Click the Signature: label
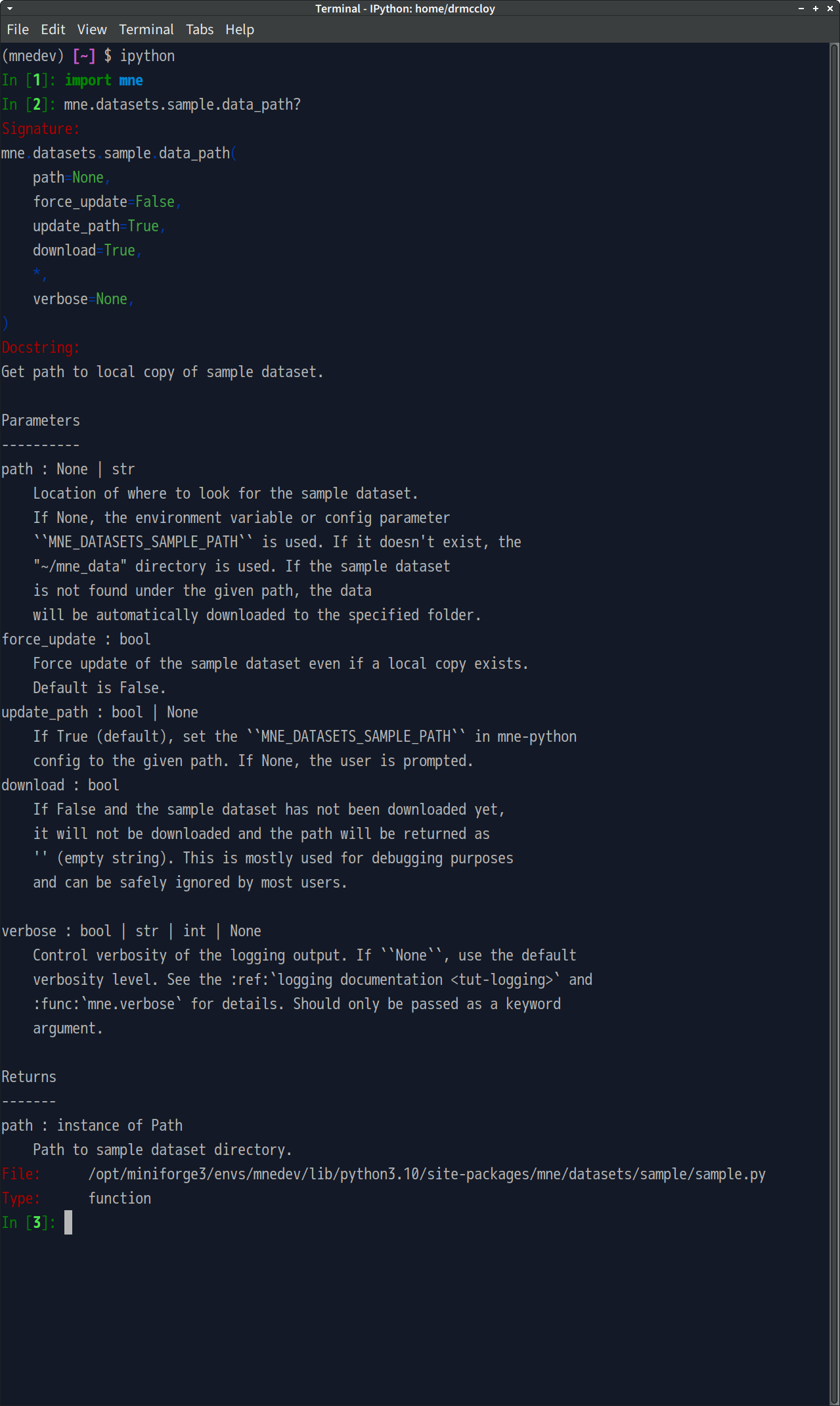The height and width of the screenshot is (1406, 840). coord(40,128)
